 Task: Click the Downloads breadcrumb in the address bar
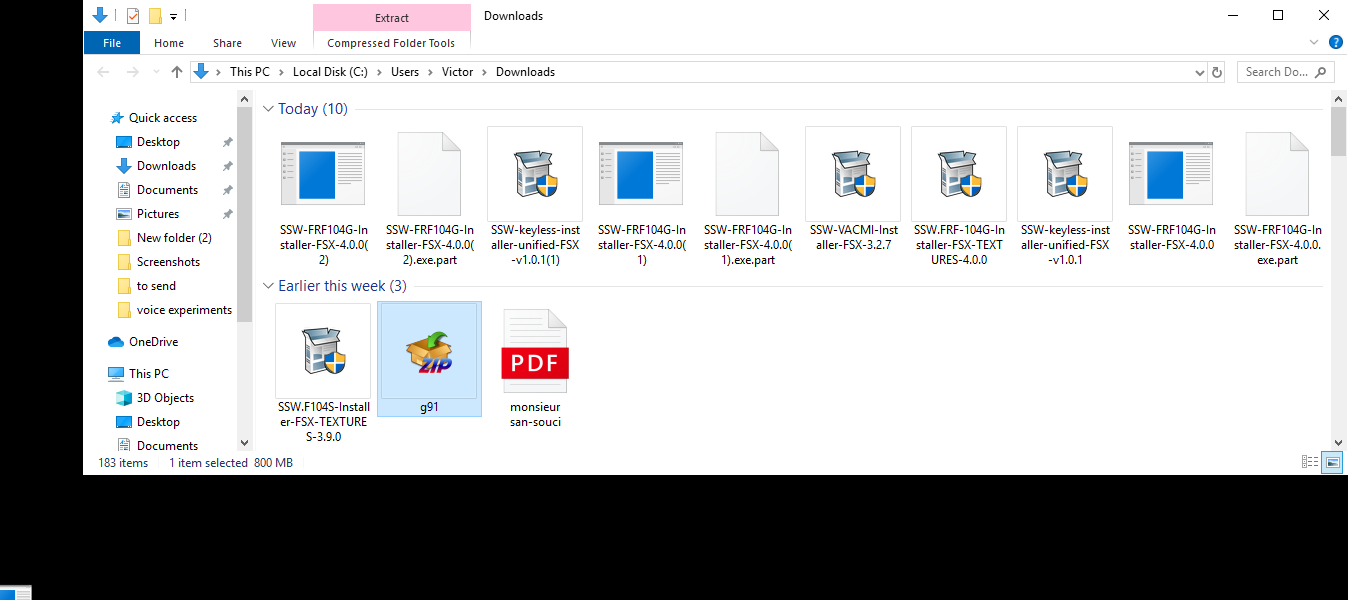click(x=525, y=72)
